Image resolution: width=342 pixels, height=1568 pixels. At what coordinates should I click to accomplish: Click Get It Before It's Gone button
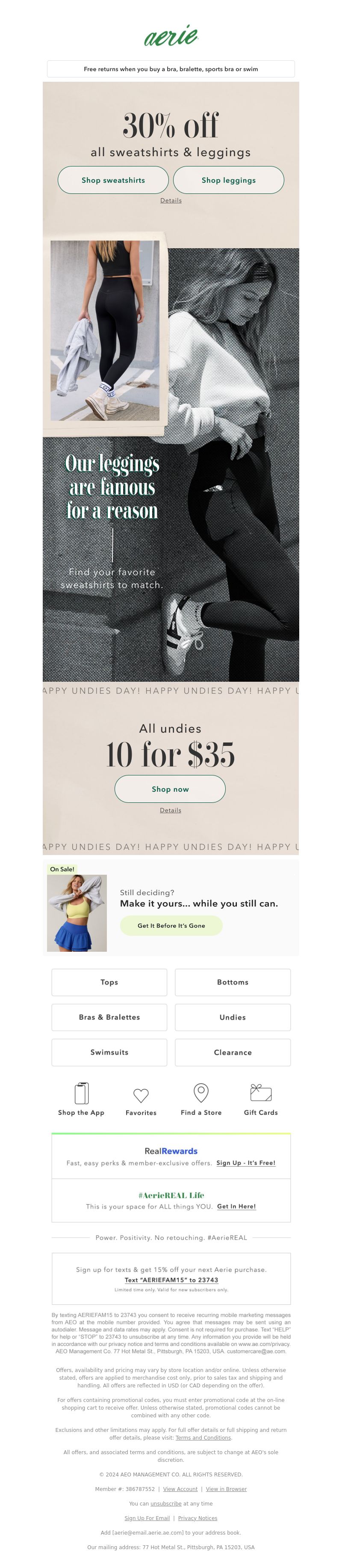pos(171,925)
